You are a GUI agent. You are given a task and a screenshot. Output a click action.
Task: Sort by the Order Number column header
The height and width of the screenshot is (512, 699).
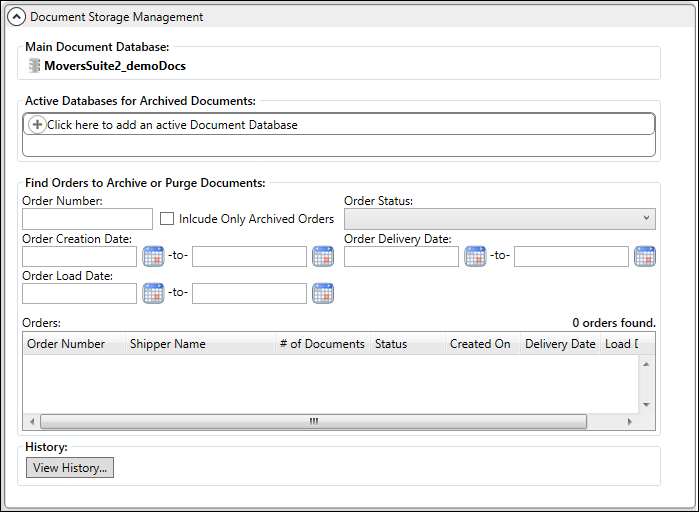pos(74,344)
